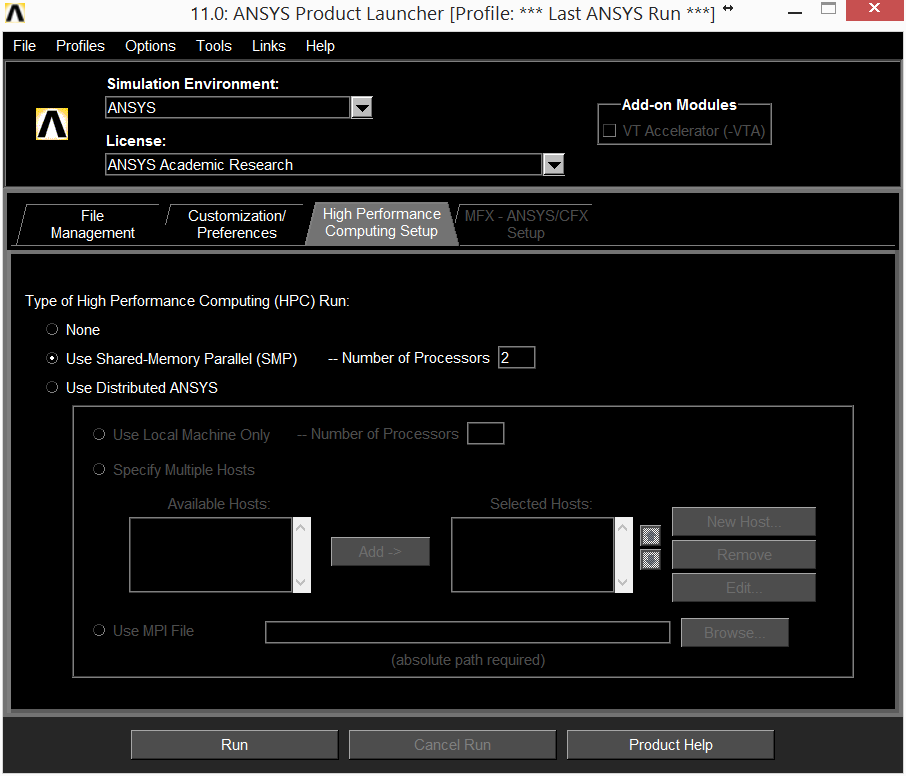Click the SMP Number of Processors field

click(517, 358)
